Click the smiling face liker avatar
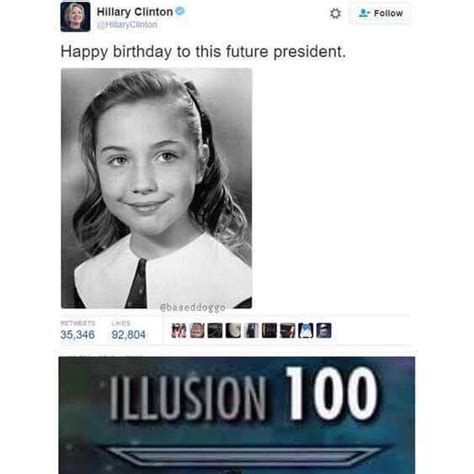 coord(197,330)
